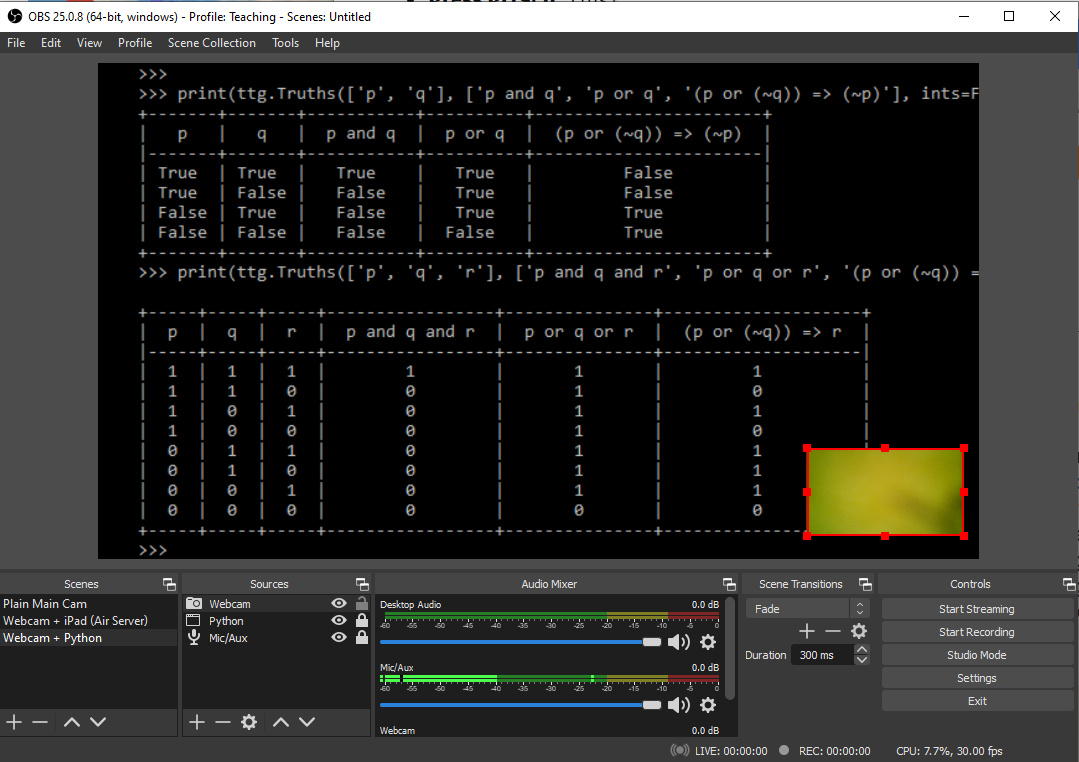This screenshot has height=762, width=1079.
Task: Decrease transition duration with down arrow
Action: tap(862, 660)
